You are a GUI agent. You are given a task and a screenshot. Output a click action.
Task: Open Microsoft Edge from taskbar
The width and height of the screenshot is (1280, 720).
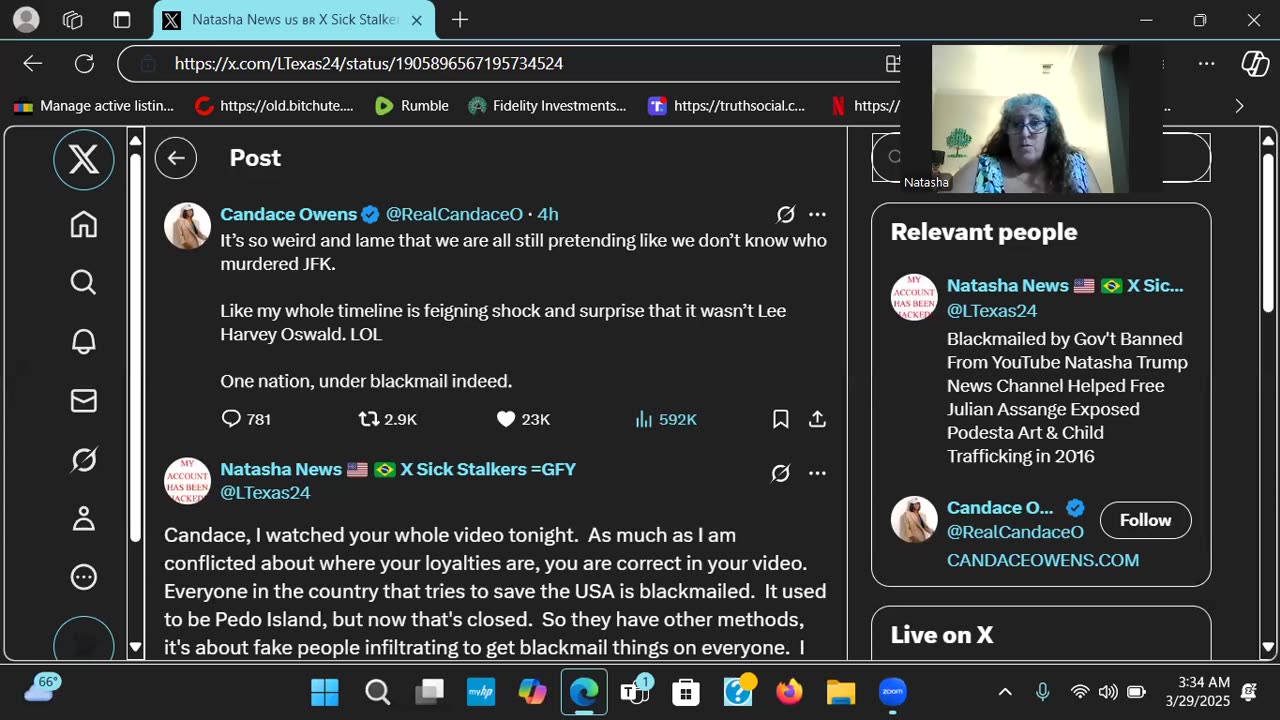584,692
